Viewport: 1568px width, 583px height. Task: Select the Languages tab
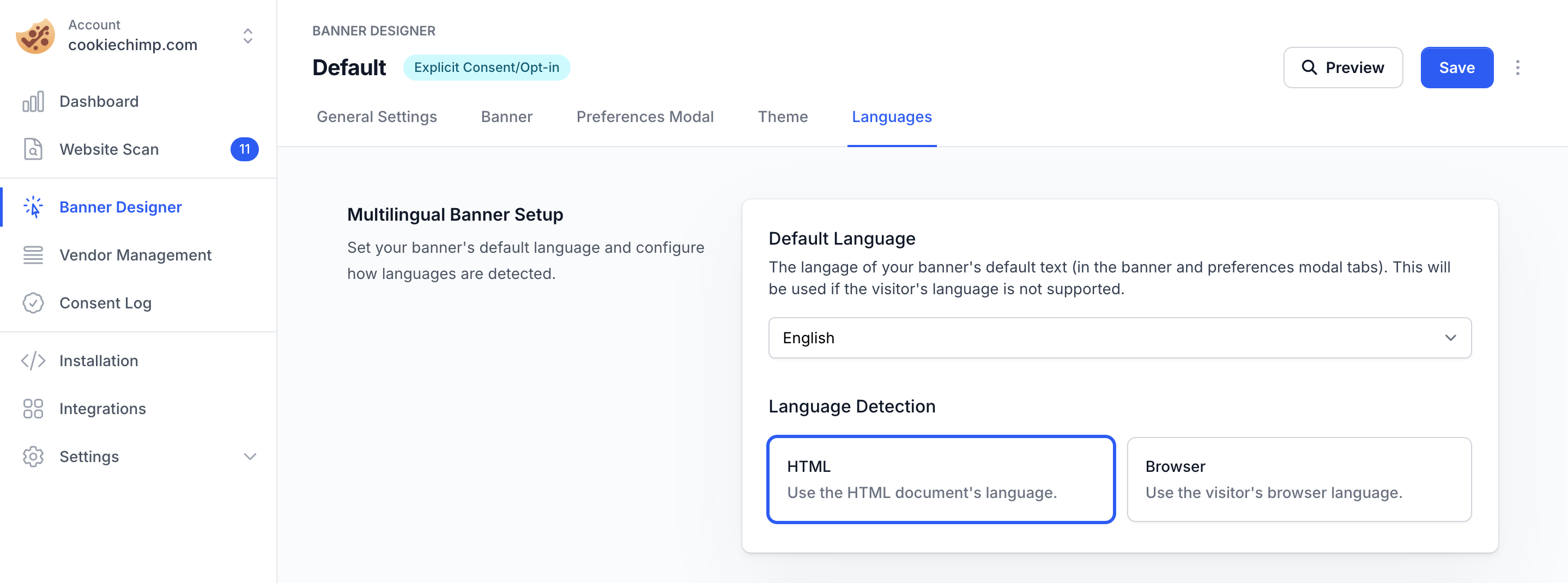892,117
